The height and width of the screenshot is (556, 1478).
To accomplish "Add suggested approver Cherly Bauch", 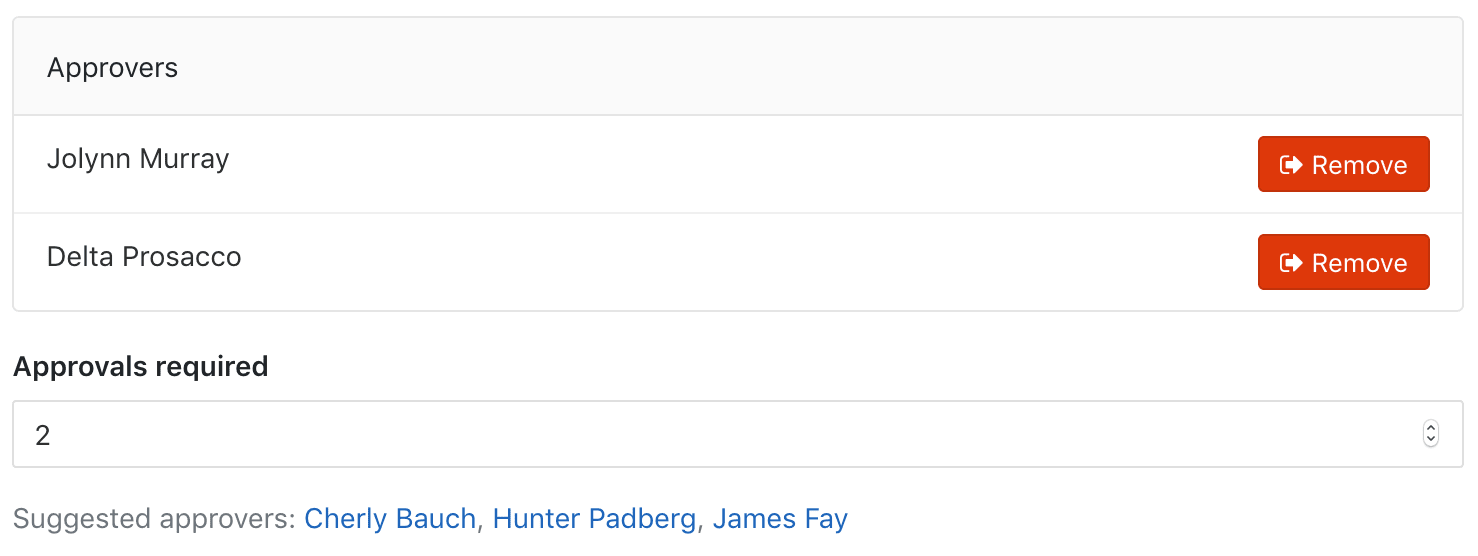I will click(390, 519).
